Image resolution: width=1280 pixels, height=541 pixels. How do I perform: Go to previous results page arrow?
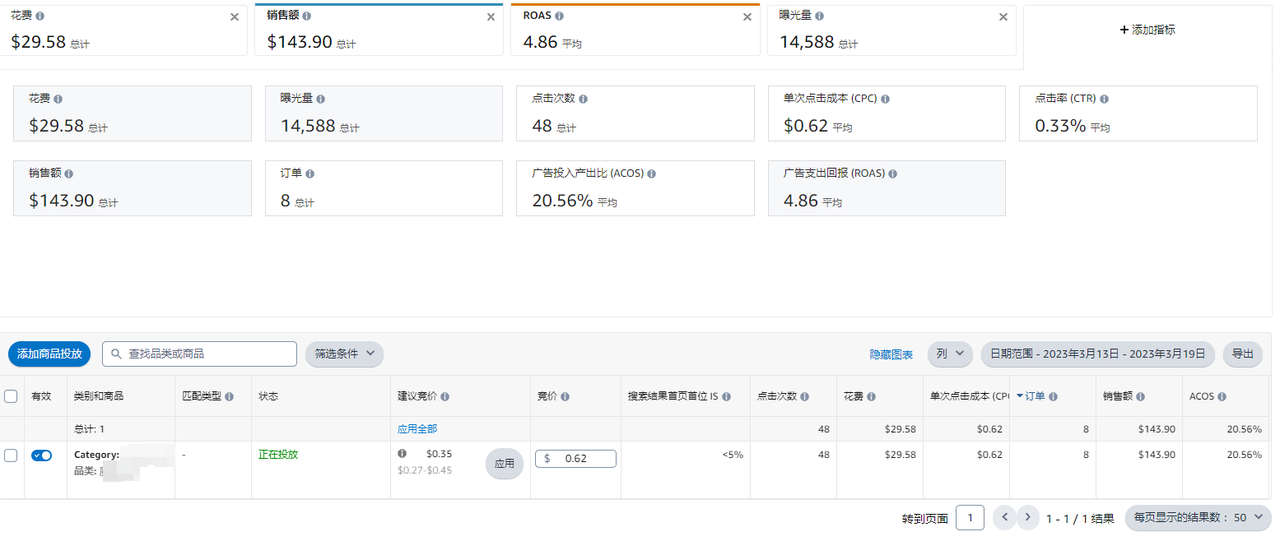[x=1004, y=517]
